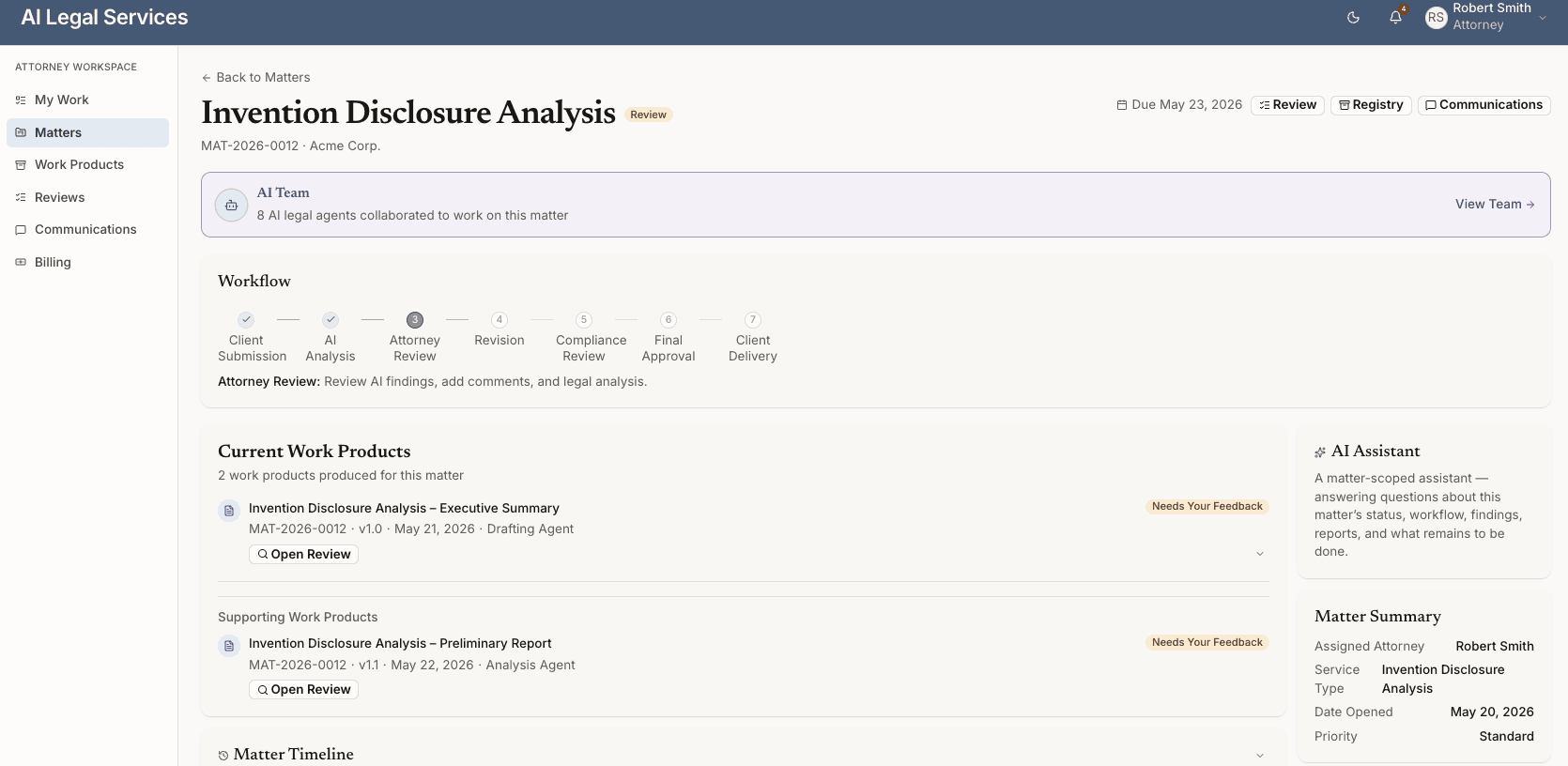Viewport: 1568px width, 766px height.
Task: Click the Matter Timeline history icon
Action: (223, 756)
